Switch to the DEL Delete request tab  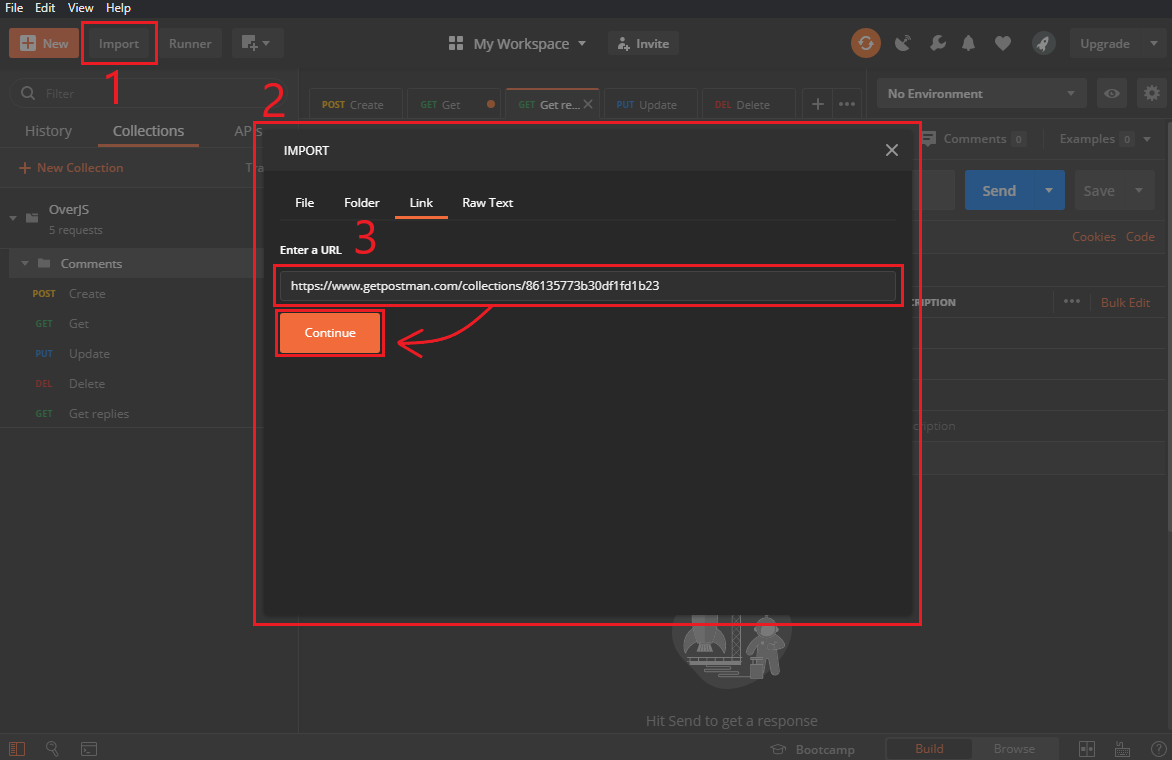click(748, 104)
